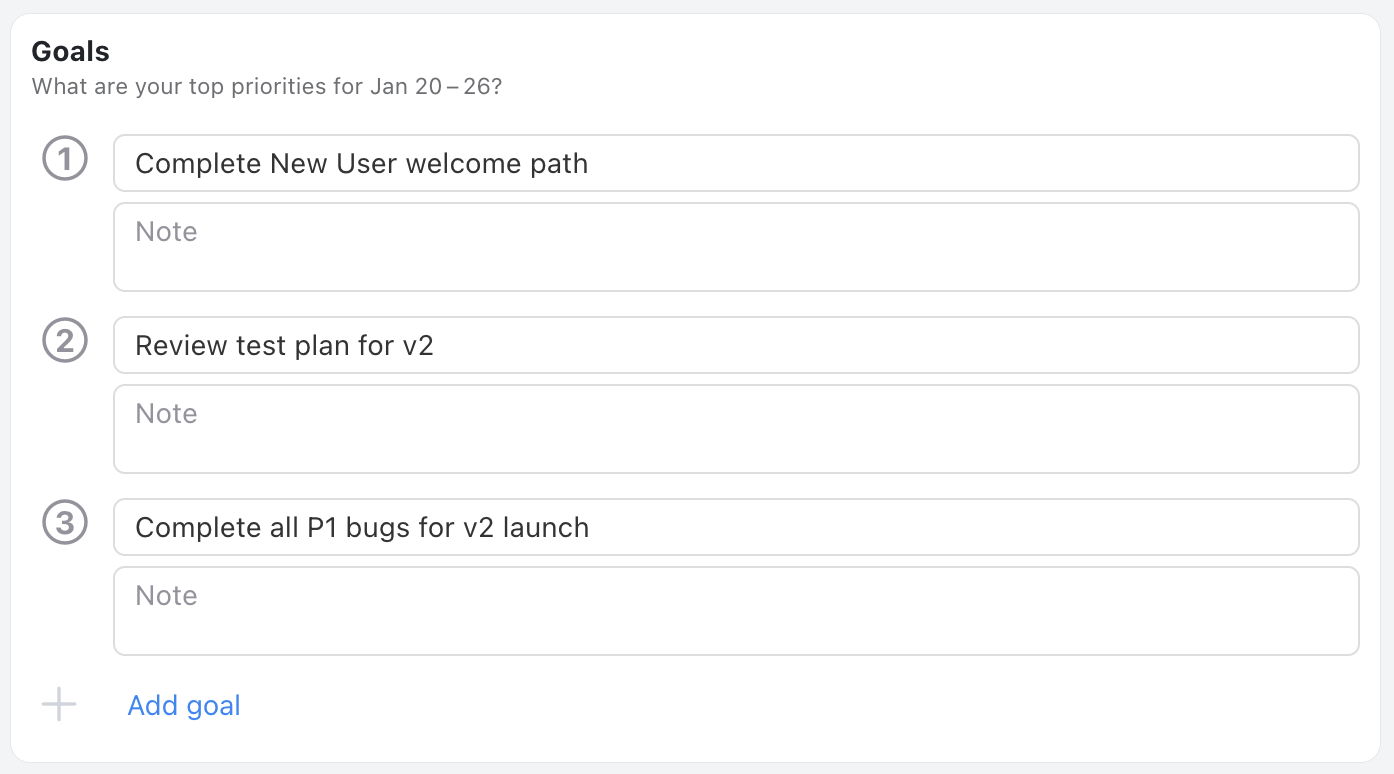Open the Add goal link
The image size is (1394, 774).
point(184,705)
